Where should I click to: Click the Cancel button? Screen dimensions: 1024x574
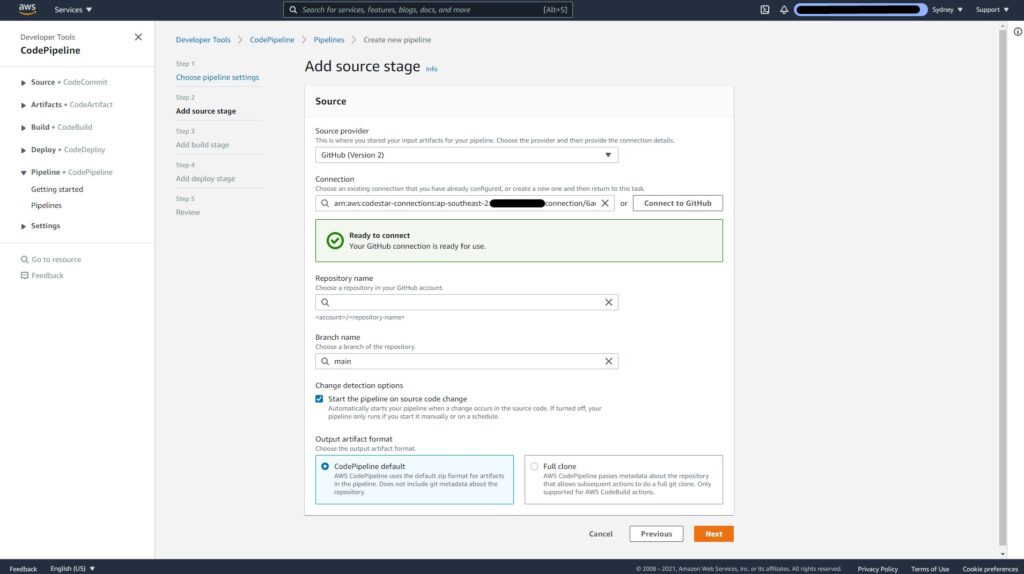(x=601, y=534)
